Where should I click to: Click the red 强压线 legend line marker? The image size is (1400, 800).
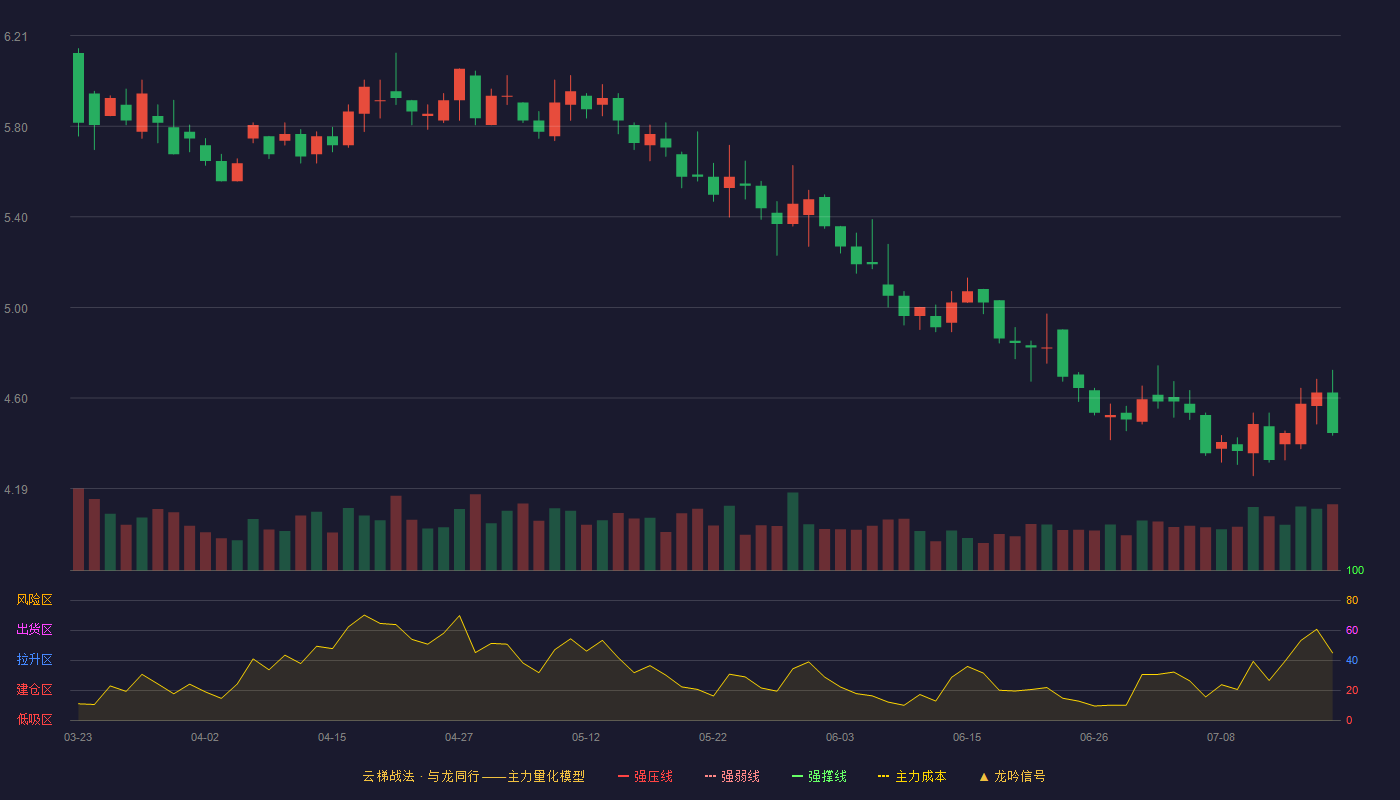tap(624, 776)
